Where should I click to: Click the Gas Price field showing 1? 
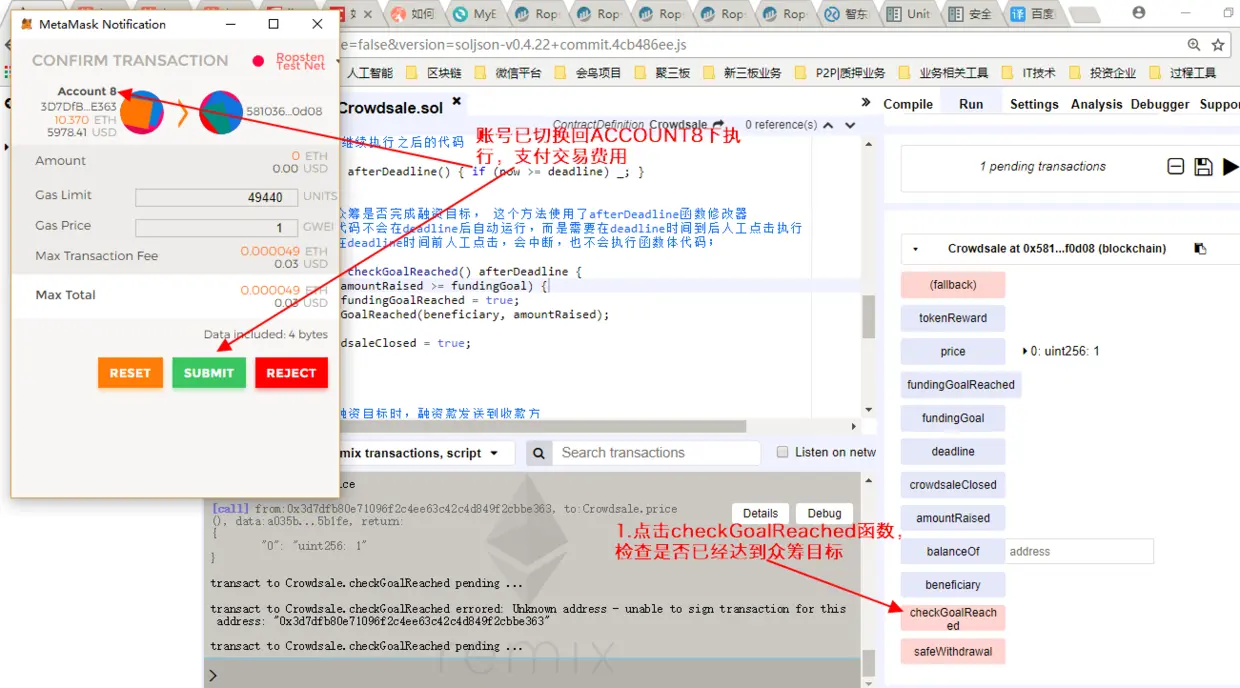(217, 228)
